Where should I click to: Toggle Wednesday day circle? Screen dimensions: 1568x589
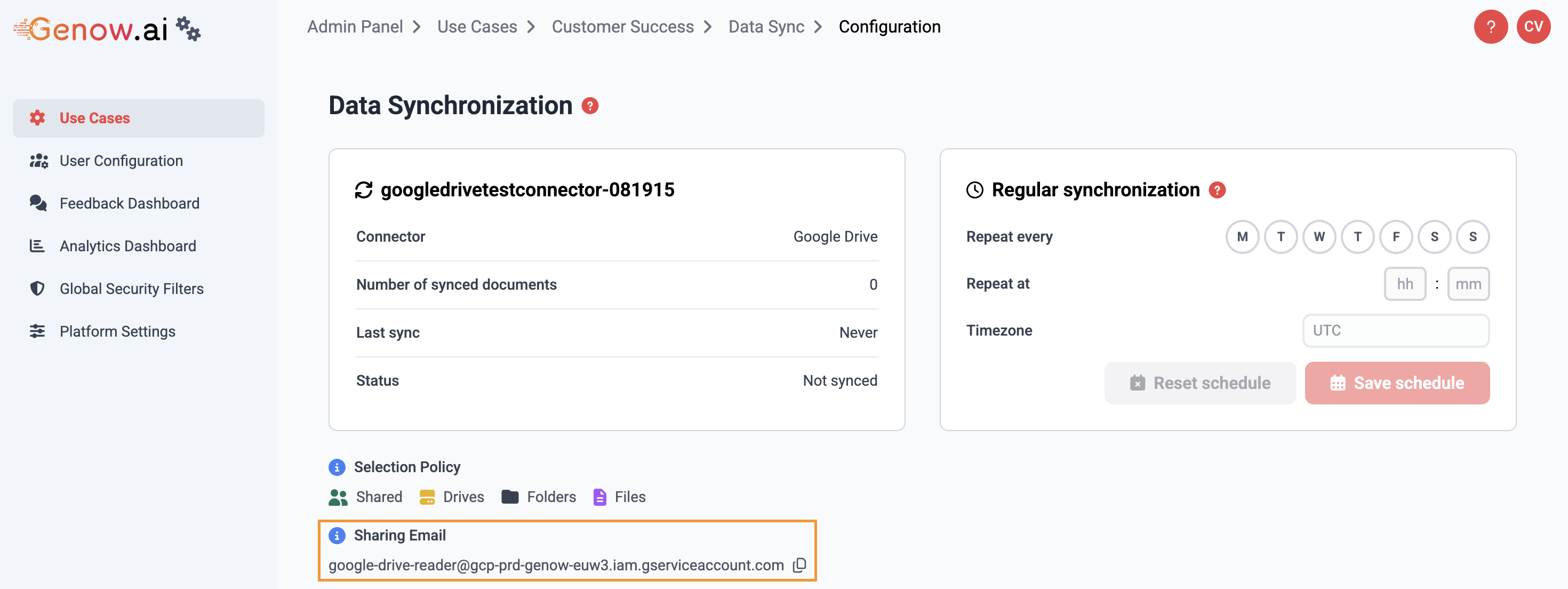tap(1318, 237)
